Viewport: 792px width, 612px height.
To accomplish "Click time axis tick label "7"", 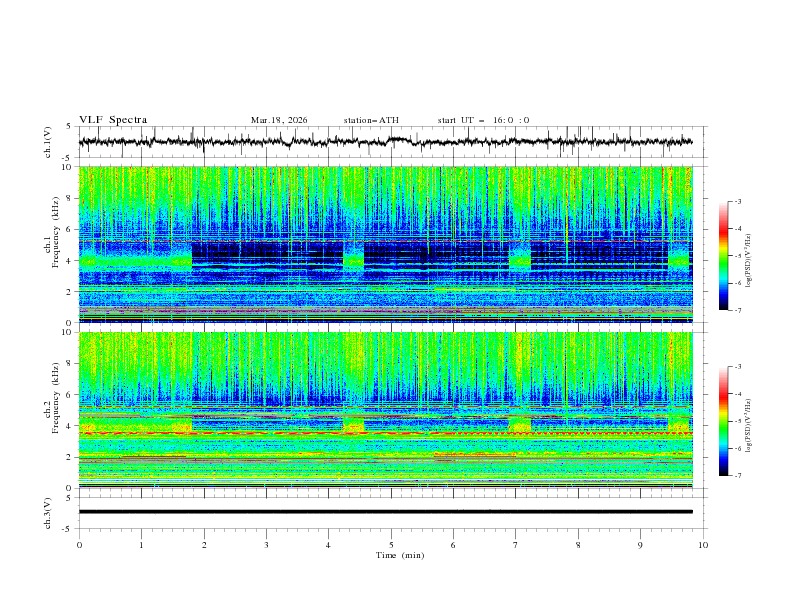I will pos(516,545).
